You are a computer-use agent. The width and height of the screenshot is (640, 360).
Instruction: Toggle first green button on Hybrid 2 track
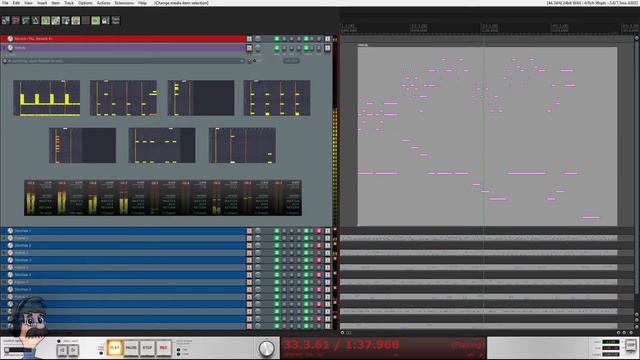coord(277,253)
